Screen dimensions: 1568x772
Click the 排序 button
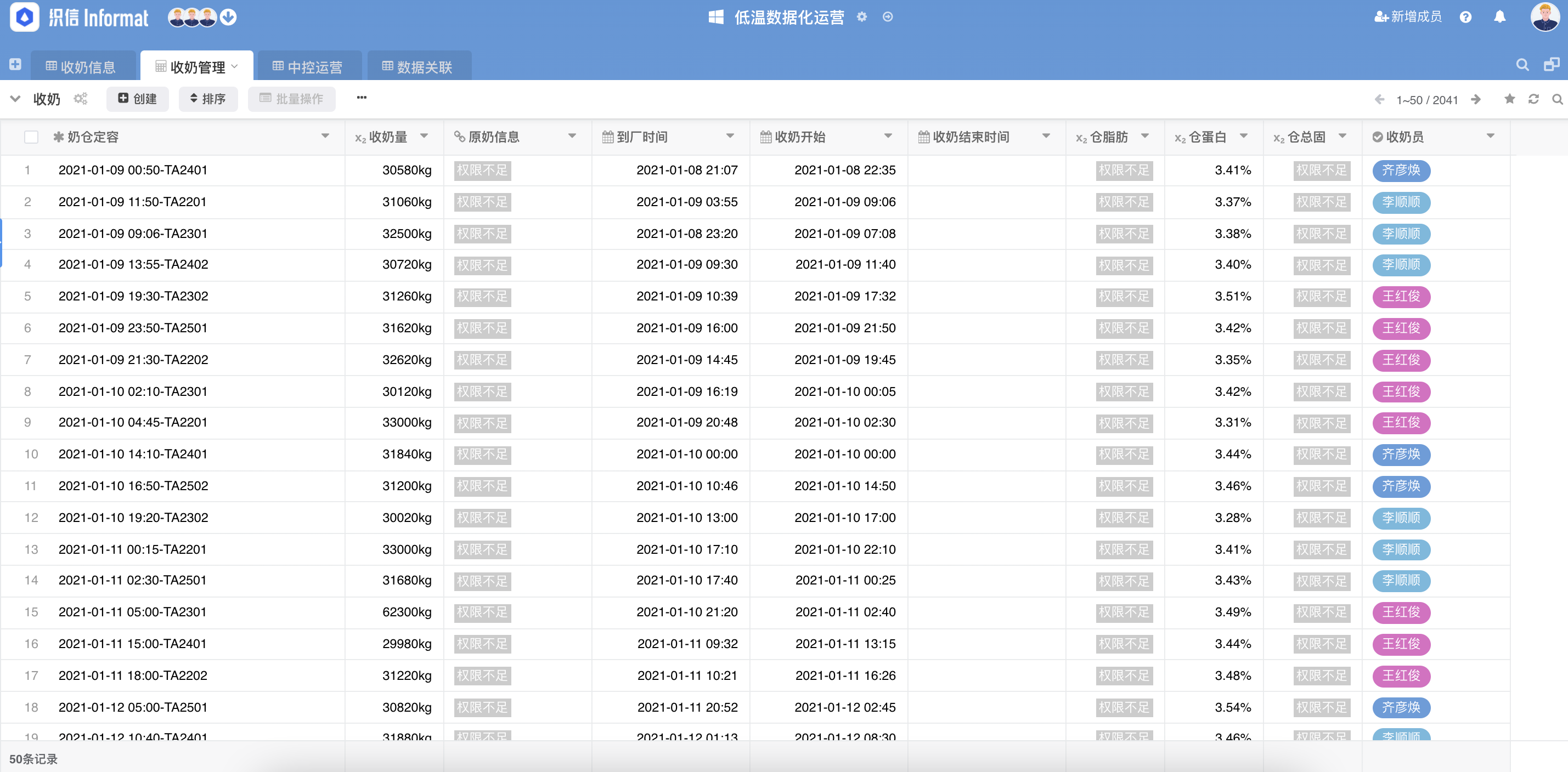click(208, 99)
